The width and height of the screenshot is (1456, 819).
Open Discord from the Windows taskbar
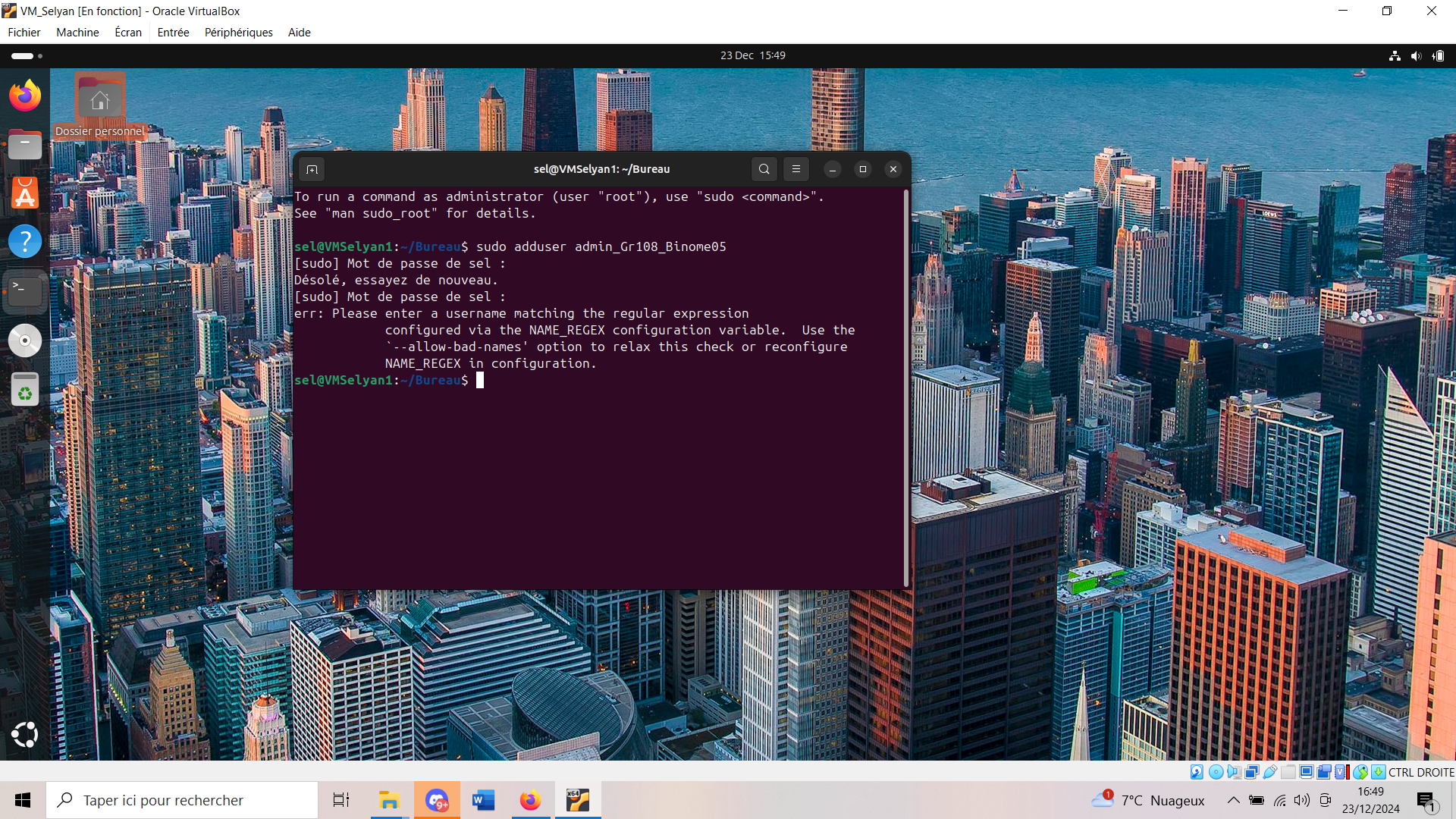pyautogui.click(x=437, y=800)
